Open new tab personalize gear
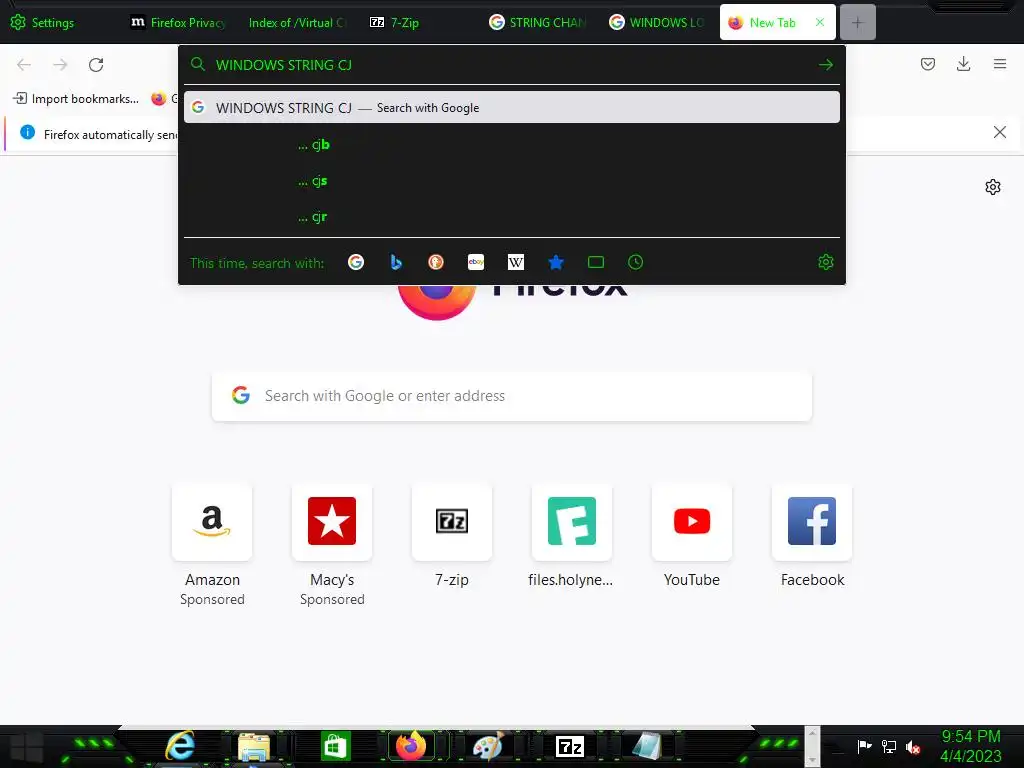The height and width of the screenshot is (768, 1024). tap(993, 187)
